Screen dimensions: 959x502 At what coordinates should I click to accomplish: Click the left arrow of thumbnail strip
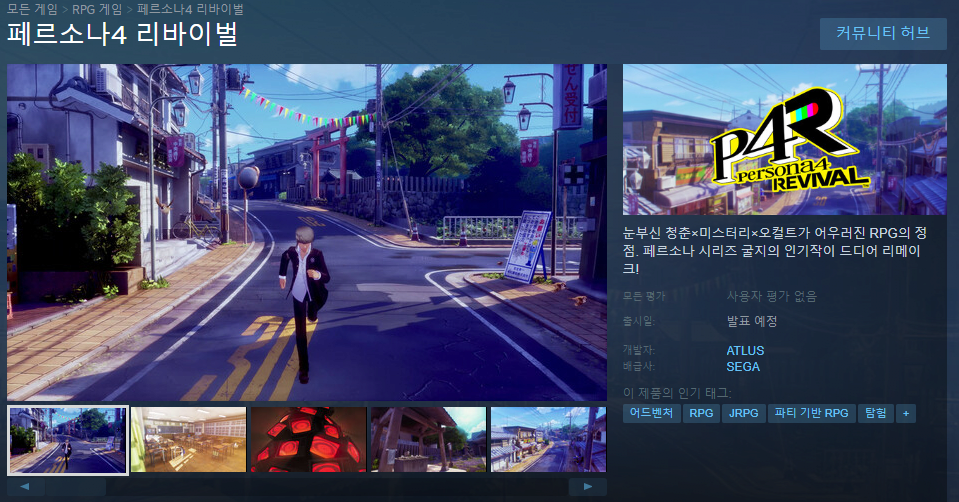point(25,487)
